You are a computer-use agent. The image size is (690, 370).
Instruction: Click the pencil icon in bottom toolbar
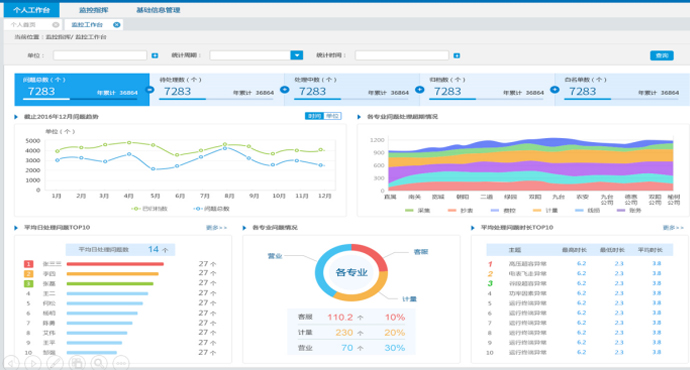click(55, 363)
